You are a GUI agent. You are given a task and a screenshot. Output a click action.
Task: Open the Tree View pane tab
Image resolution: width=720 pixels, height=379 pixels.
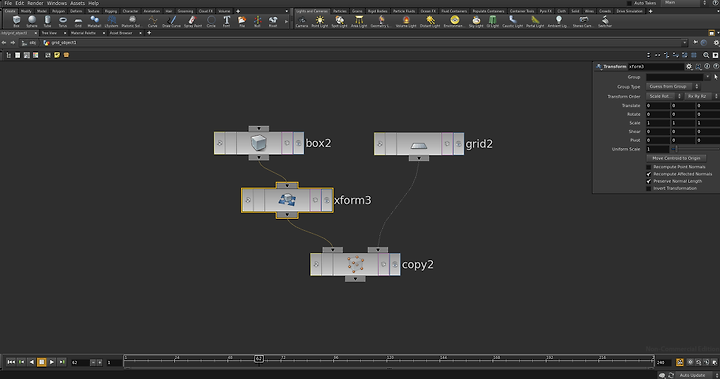[49, 33]
